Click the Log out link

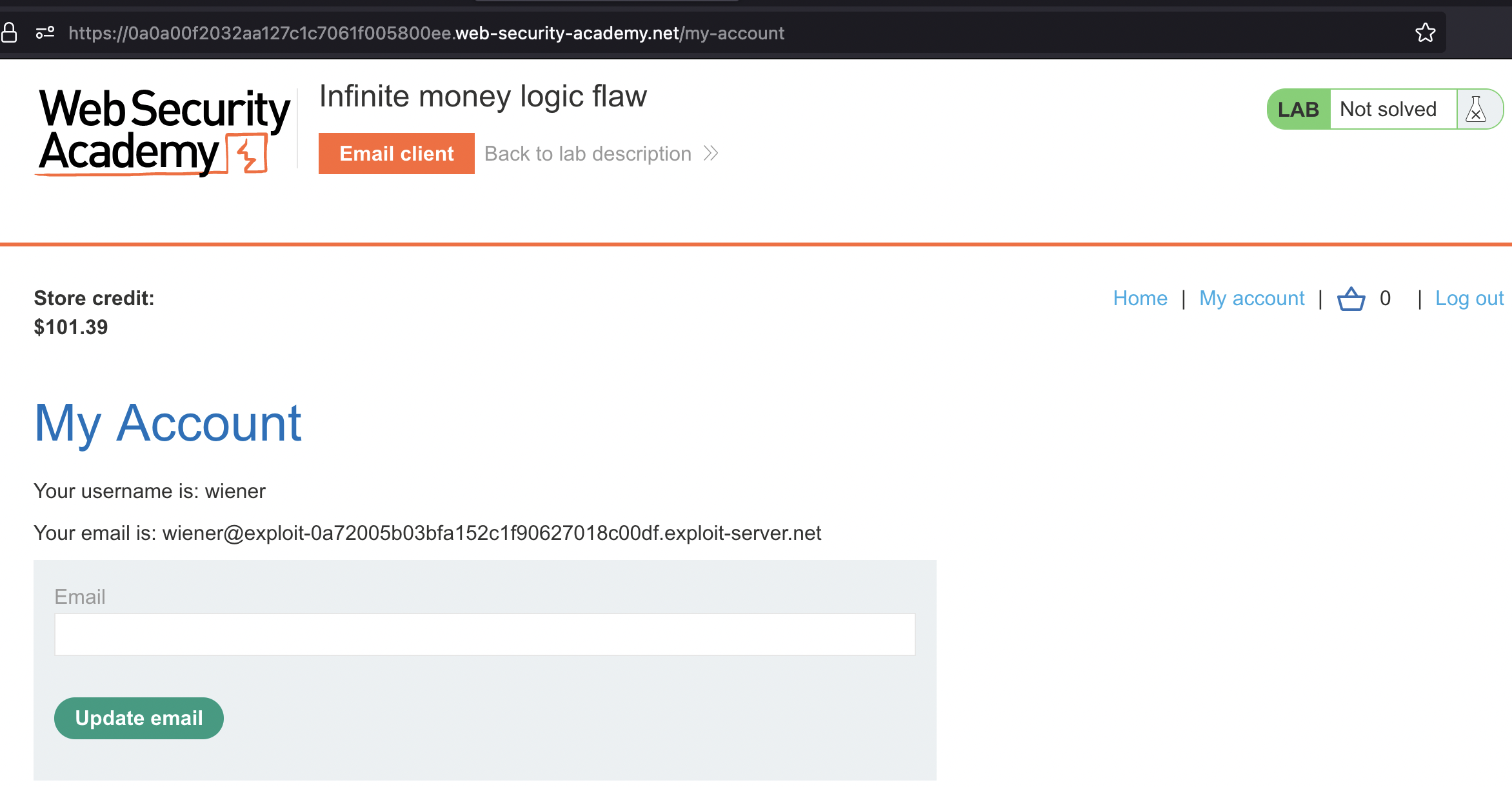[x=1469, y=298]
